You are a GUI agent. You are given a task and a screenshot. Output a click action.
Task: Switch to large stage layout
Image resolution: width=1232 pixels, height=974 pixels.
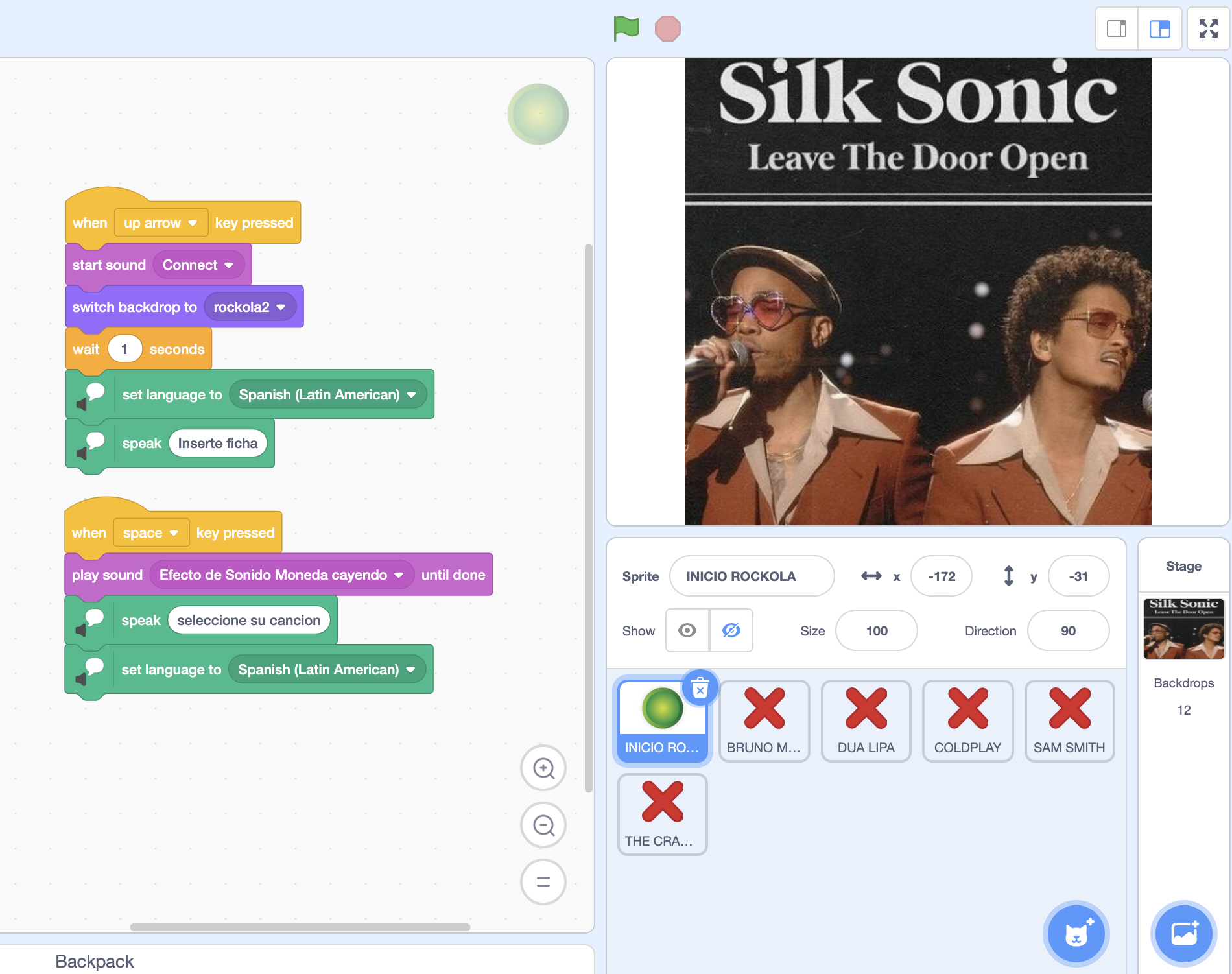point(1159,29)
